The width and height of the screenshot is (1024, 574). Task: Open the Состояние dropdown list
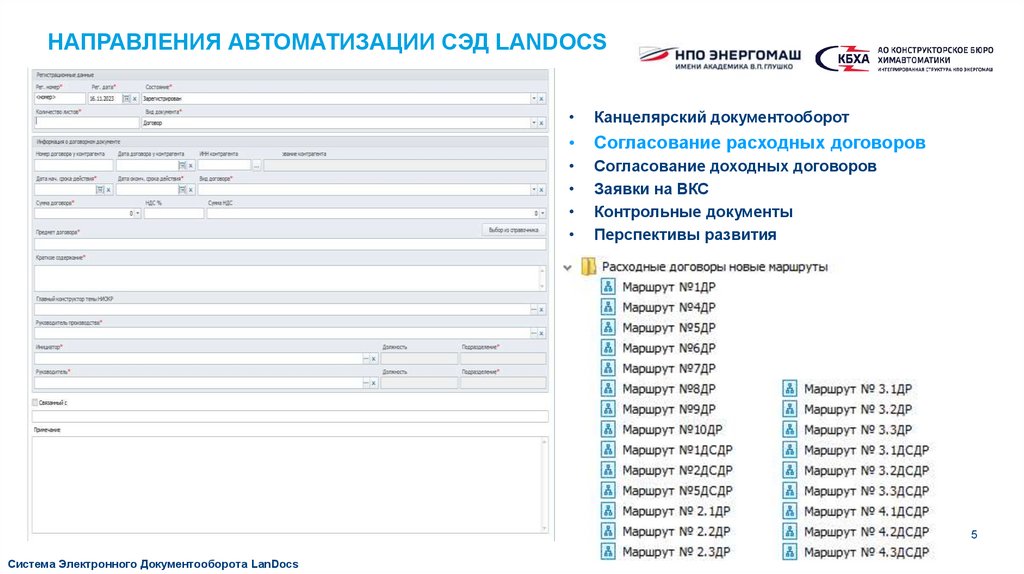pyautogui.click(x=533, y=99)
